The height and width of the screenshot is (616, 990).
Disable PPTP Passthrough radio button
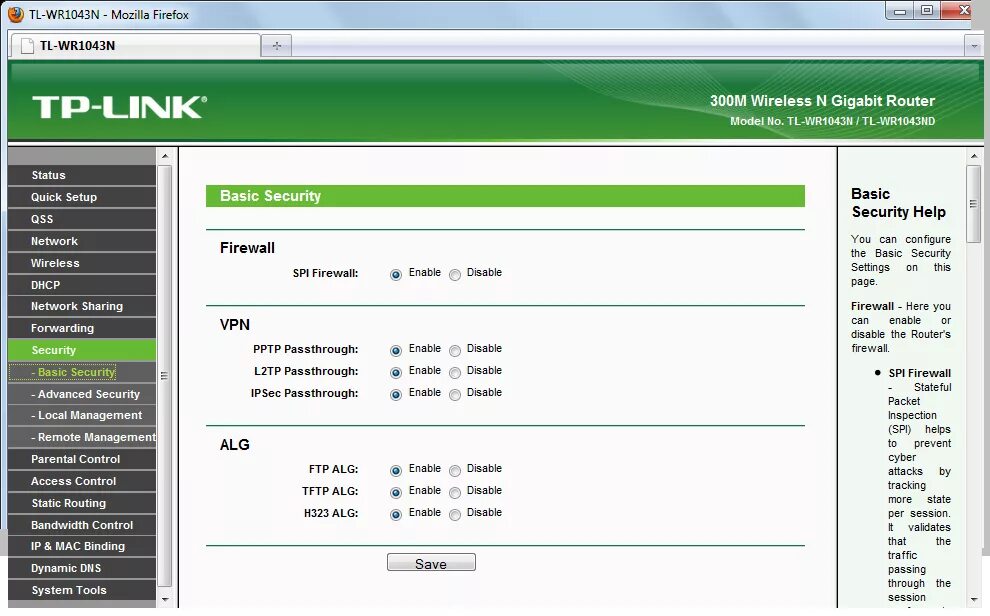click(455, 350)
